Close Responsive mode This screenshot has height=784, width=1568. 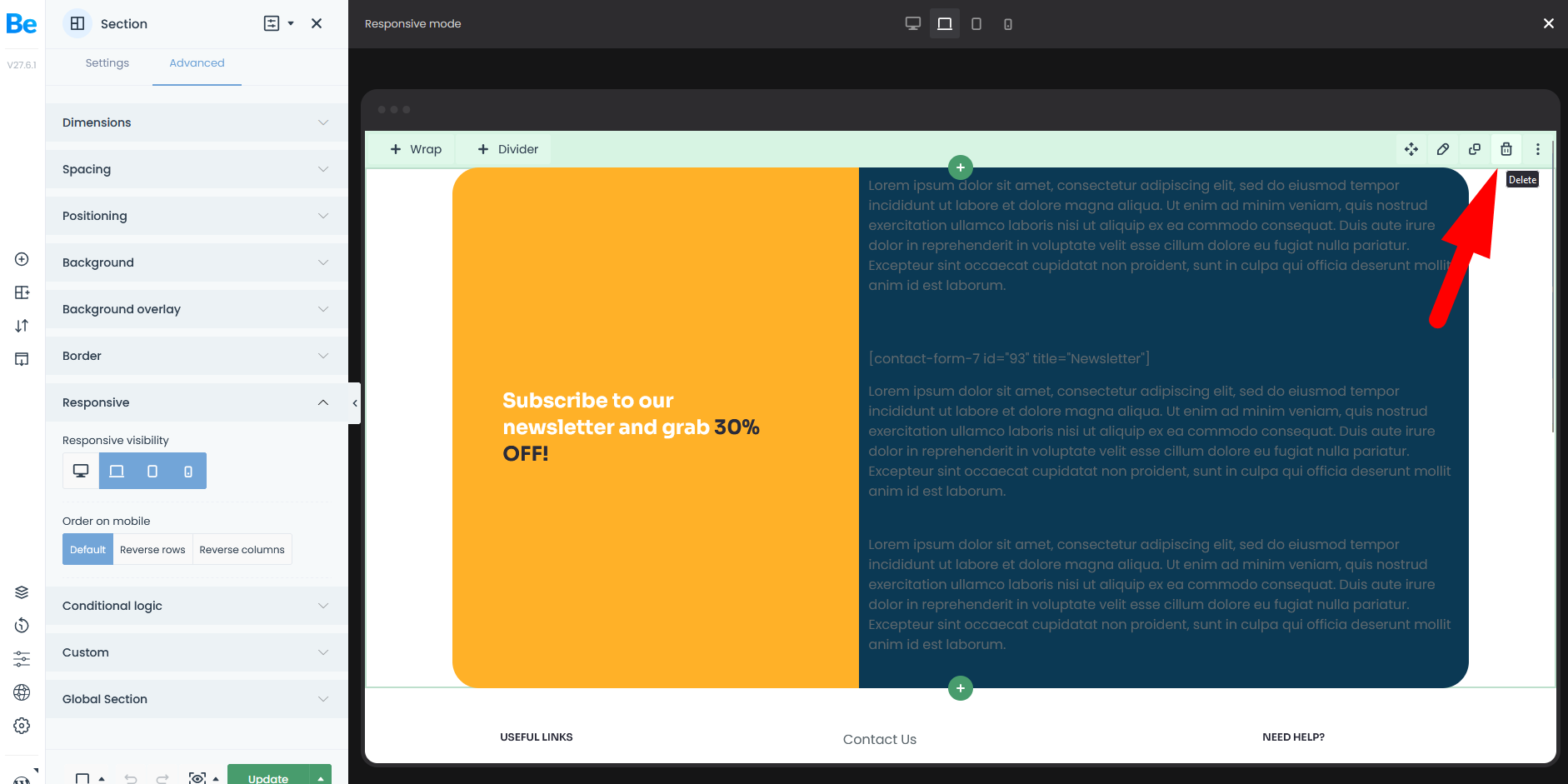(x=1549, y=23)
